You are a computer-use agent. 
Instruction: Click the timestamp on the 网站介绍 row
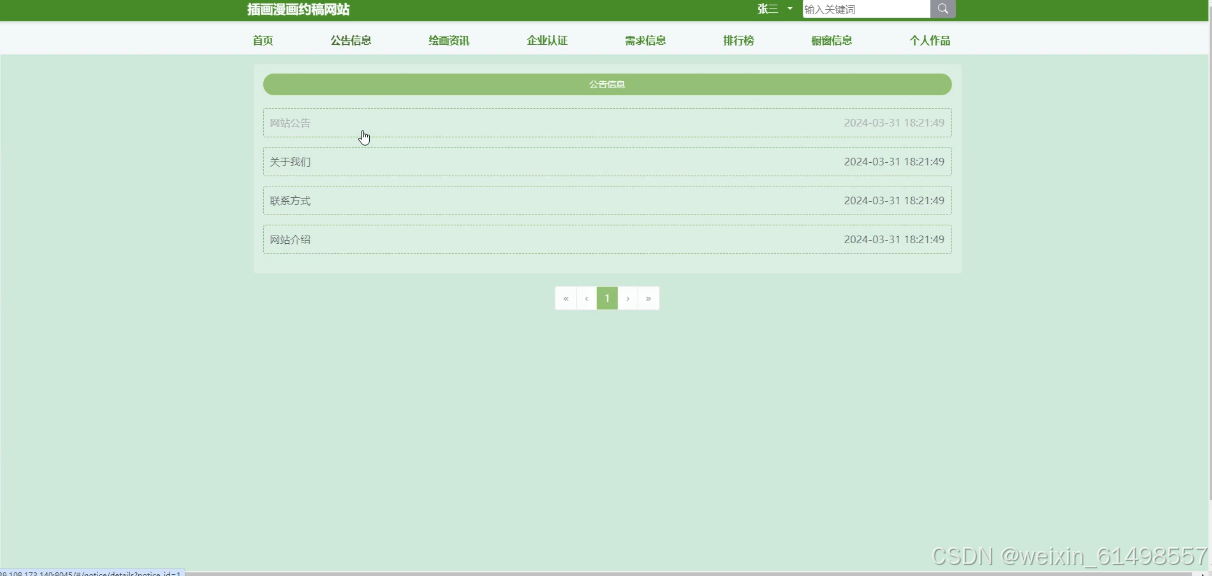point(894,240)
